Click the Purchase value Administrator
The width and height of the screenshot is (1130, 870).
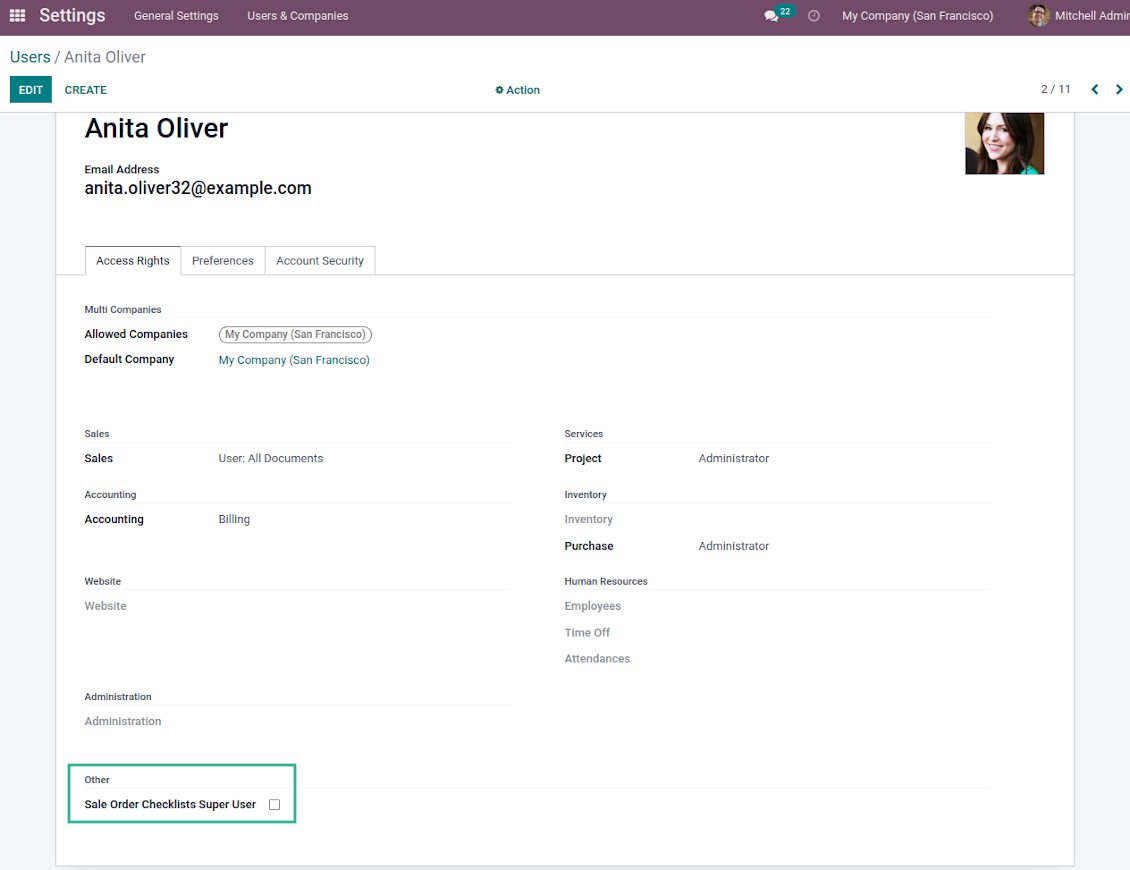click(x=734, y=546)
